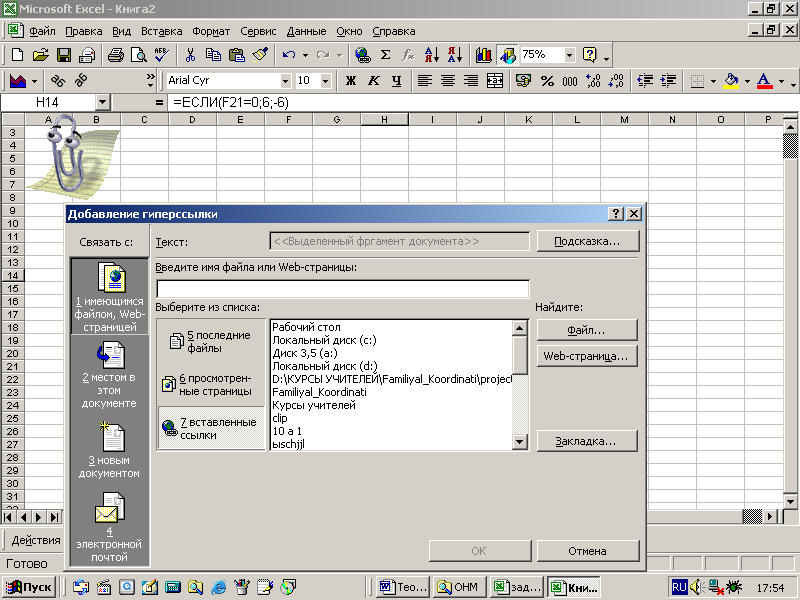Toggle left text alignment
Viewport: 800px width, 600px height.
[424, 81]
